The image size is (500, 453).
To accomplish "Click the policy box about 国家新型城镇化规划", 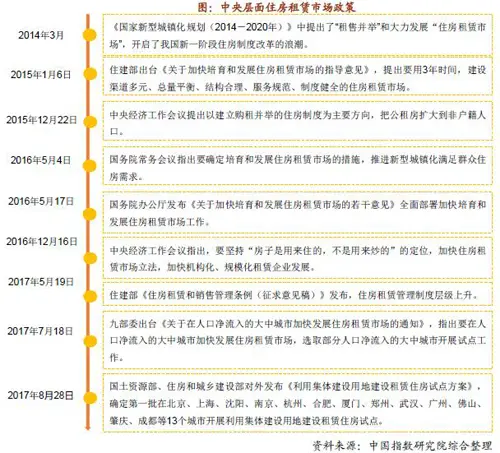I will pos(297,35).
